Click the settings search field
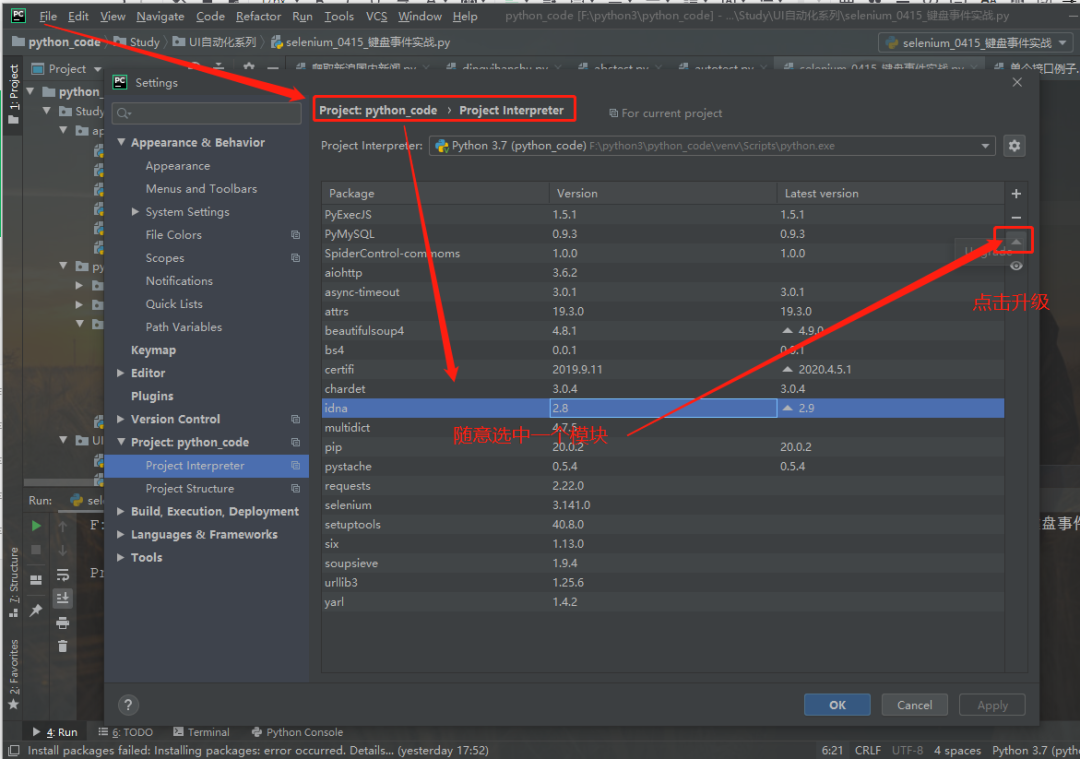This screenshot has width=1080, height=759. [x=207, y=113]
